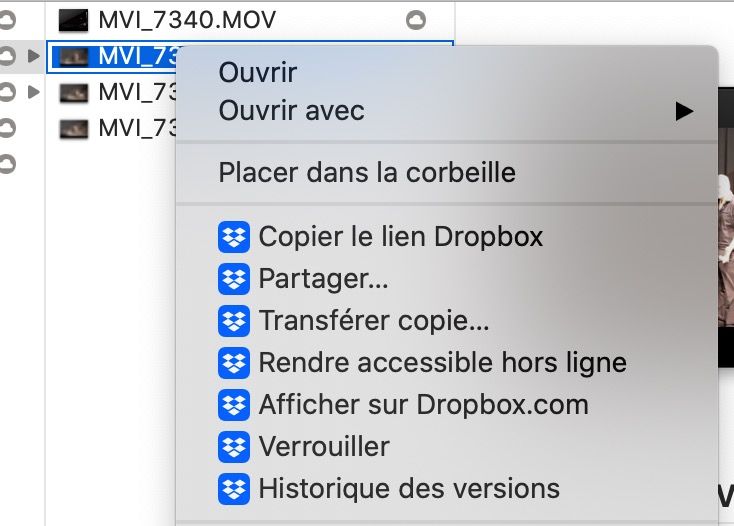Select Ouvrir avec menu entry
This screenshot has width=734, height=526.
(292, 111)
